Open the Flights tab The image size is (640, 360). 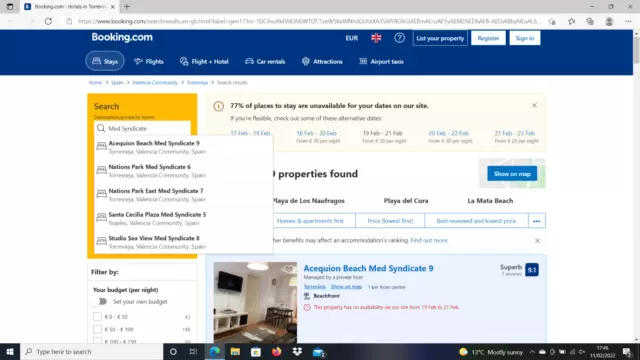point(149,61)
